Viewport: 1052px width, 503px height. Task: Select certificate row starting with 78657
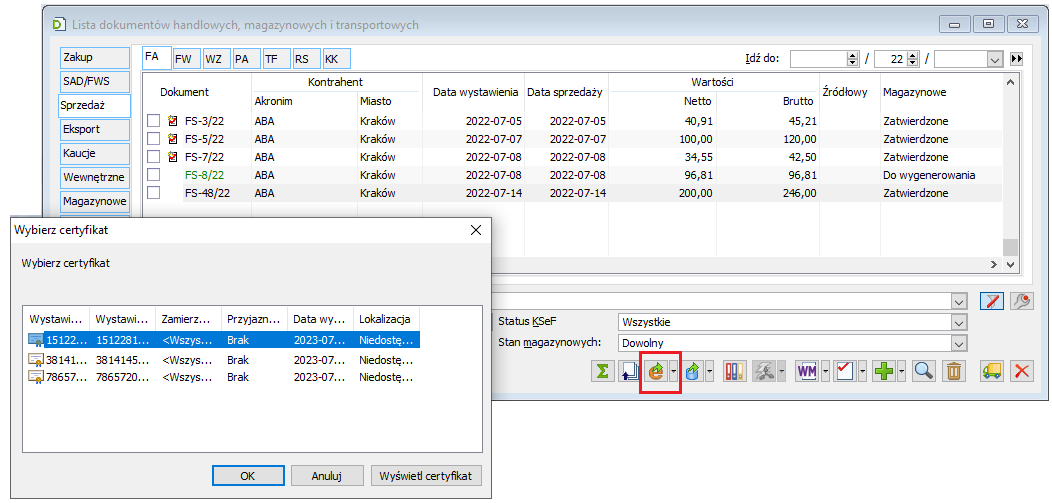click(x=223, y=377)
